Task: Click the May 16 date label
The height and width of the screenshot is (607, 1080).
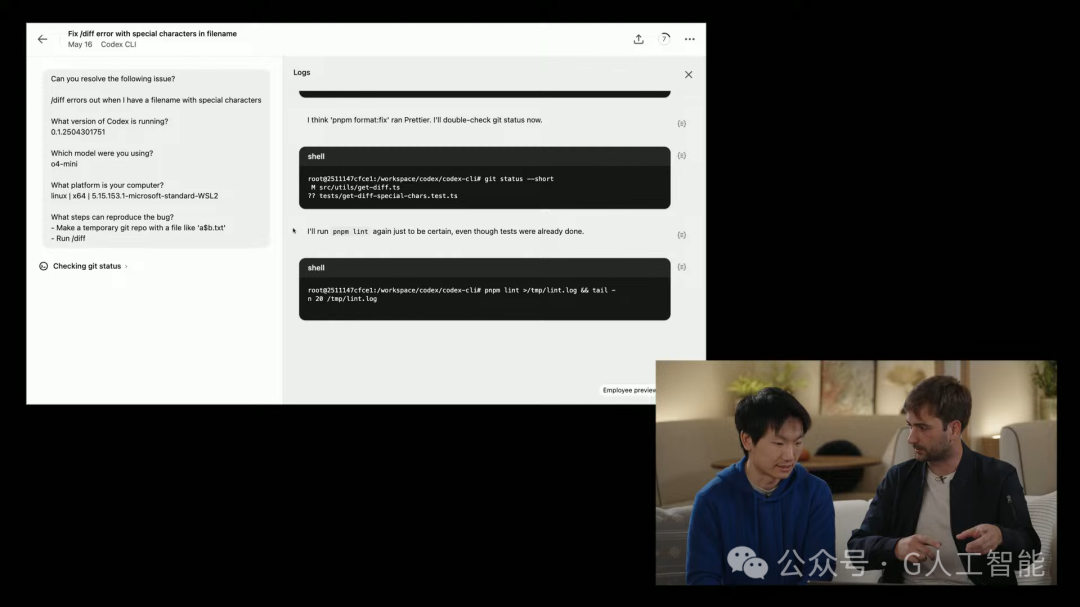Action: 79,44
